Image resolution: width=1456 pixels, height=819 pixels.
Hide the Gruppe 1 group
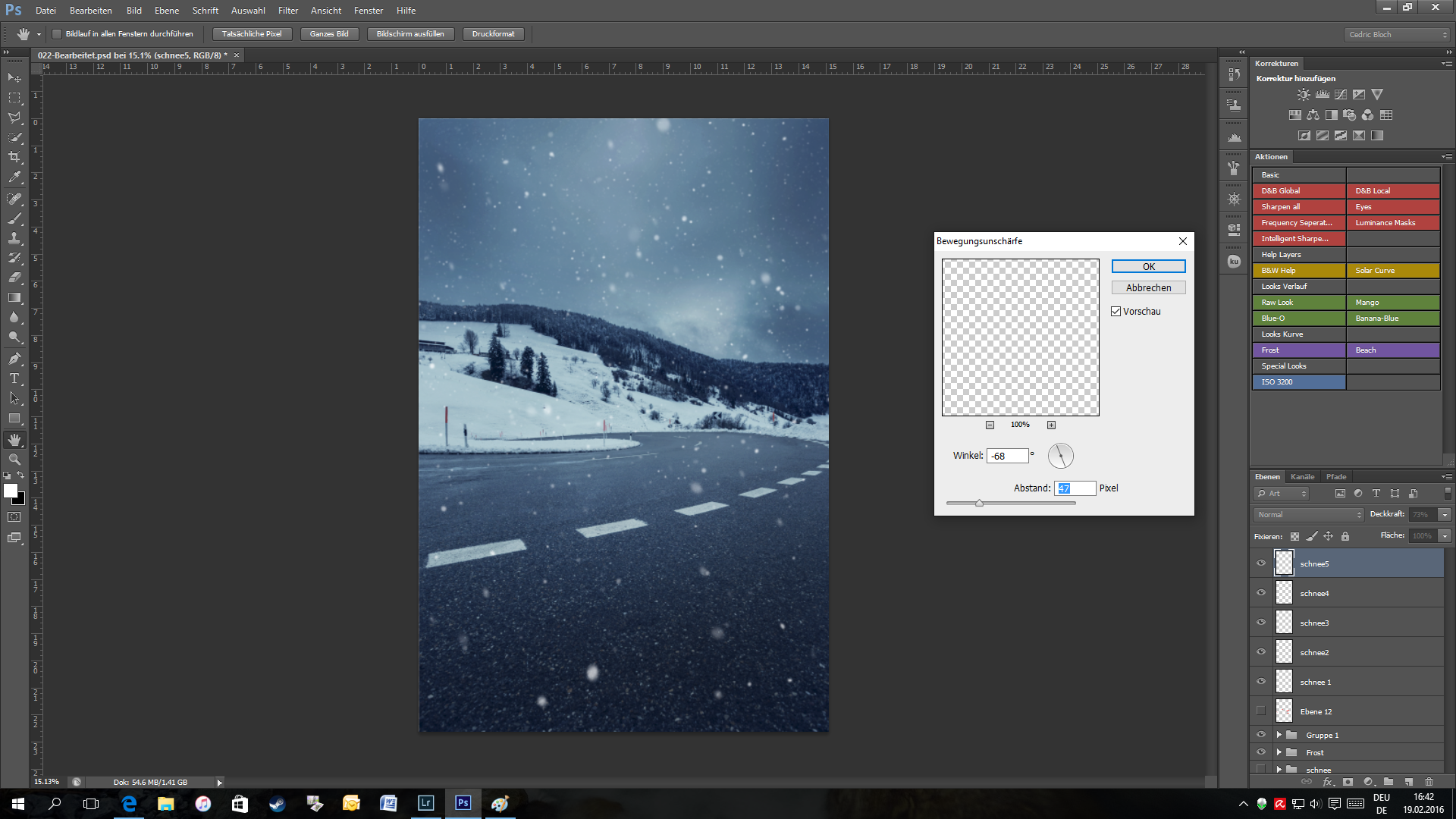pos(1261,735)
